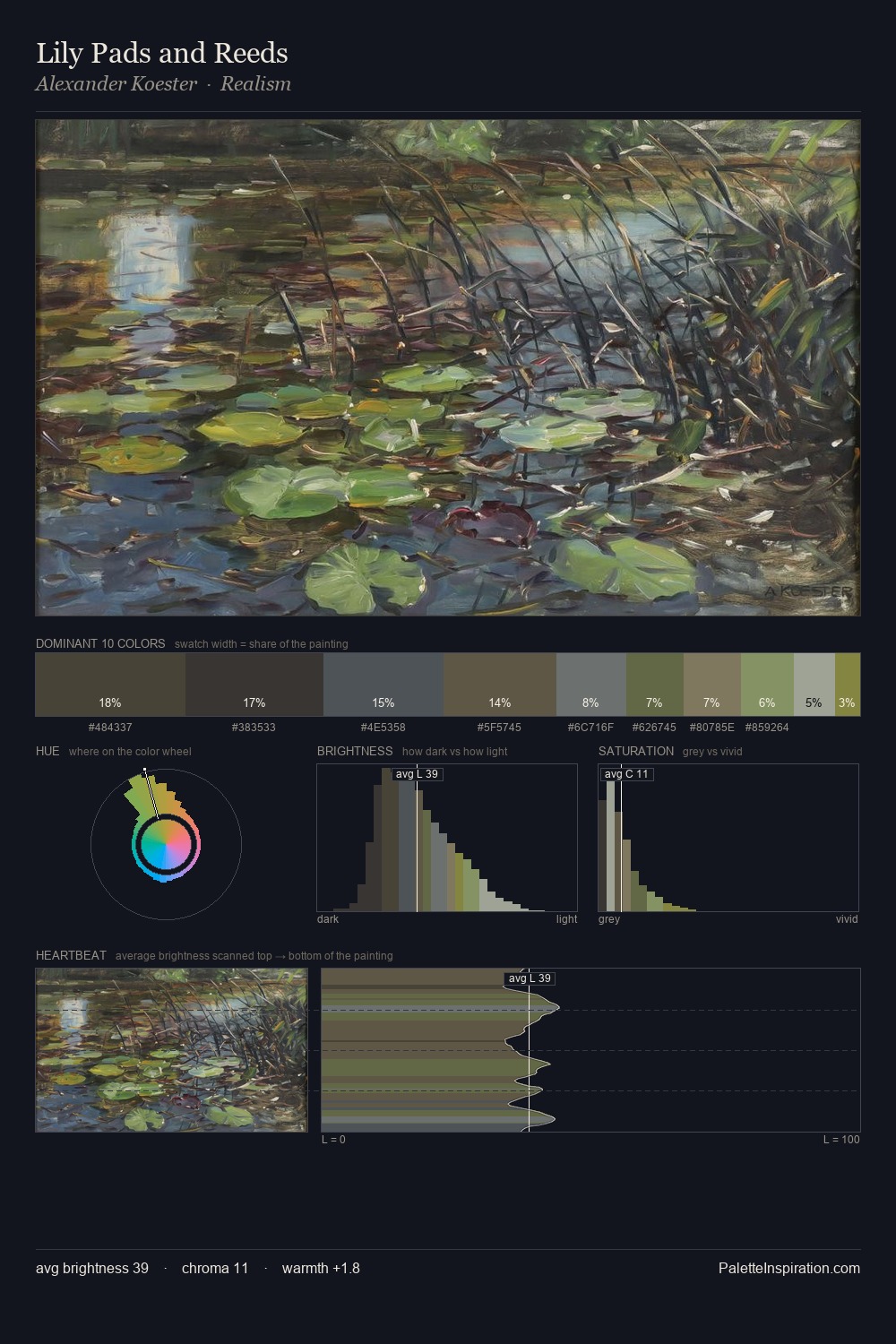The height and width of the screenshot is (1344, 896).
Task: Click the hue color wheel
Action: click(x=166, y=843)
